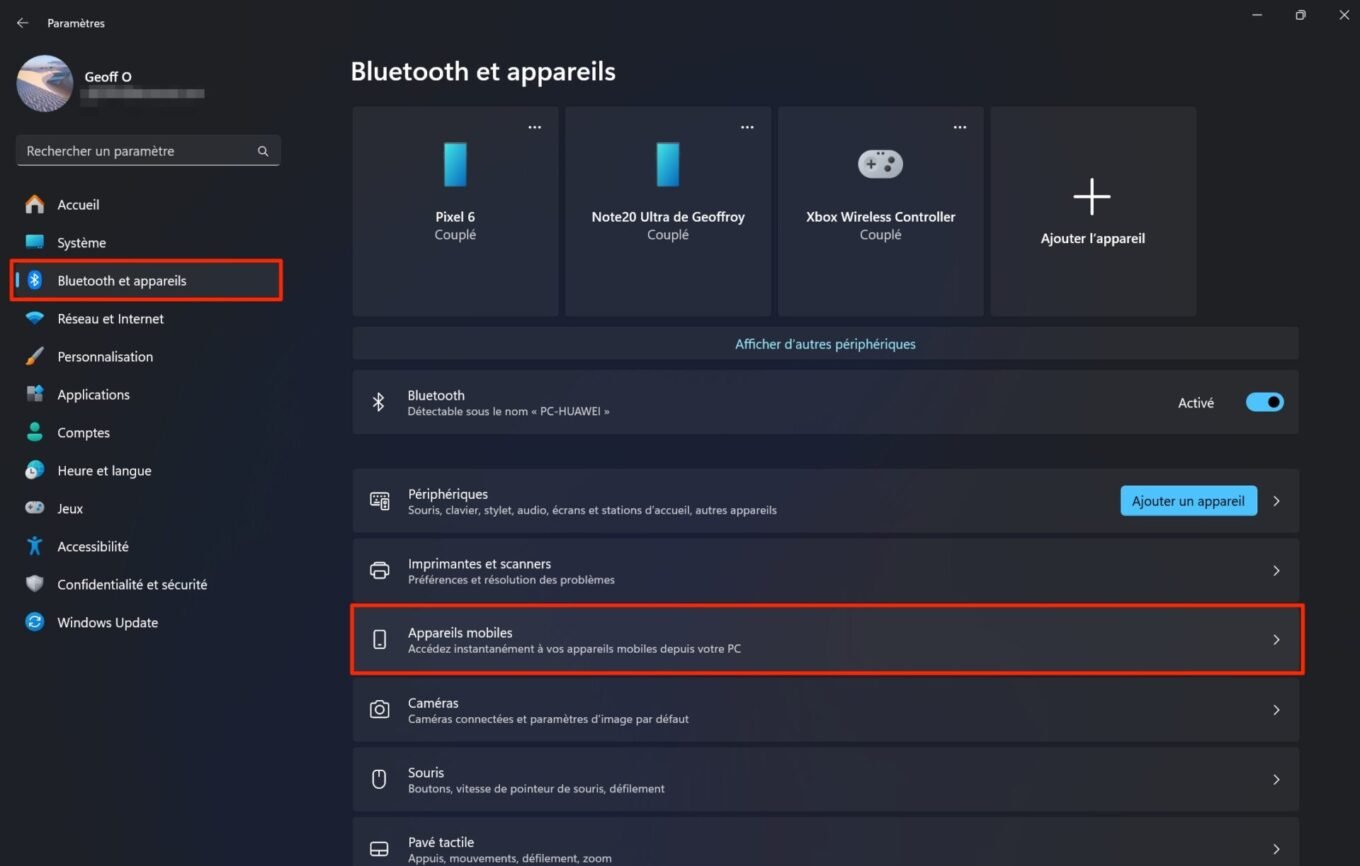The height and width of the screenshot is (866, 1360).
Task: Expand the Pavé tactile row chevron
Action: point(1277,849)
